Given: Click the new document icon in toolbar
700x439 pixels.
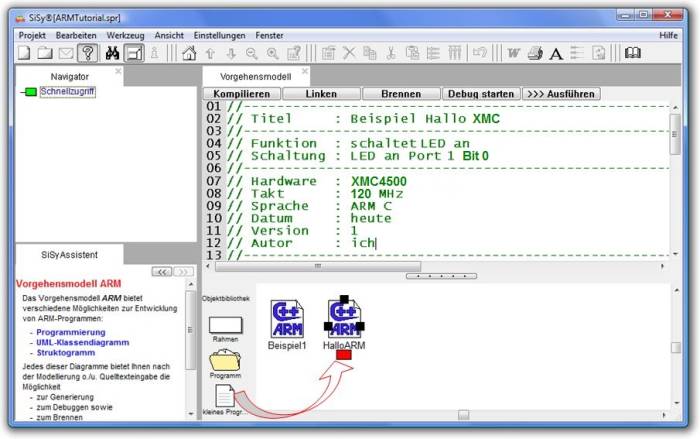Looking at the screenshot, I should tap(24, 53).
